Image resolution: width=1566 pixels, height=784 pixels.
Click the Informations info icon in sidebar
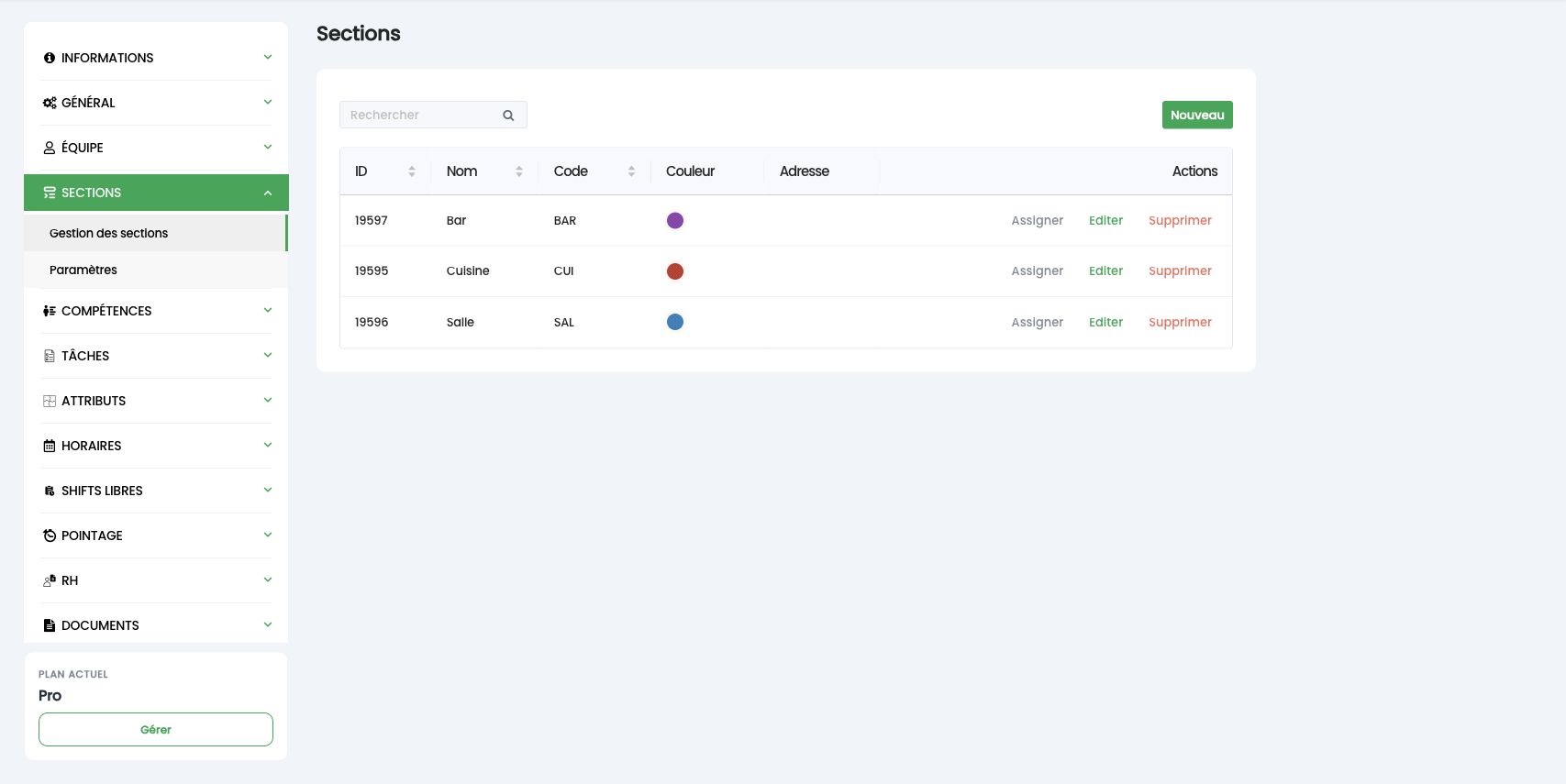(50, 58)
